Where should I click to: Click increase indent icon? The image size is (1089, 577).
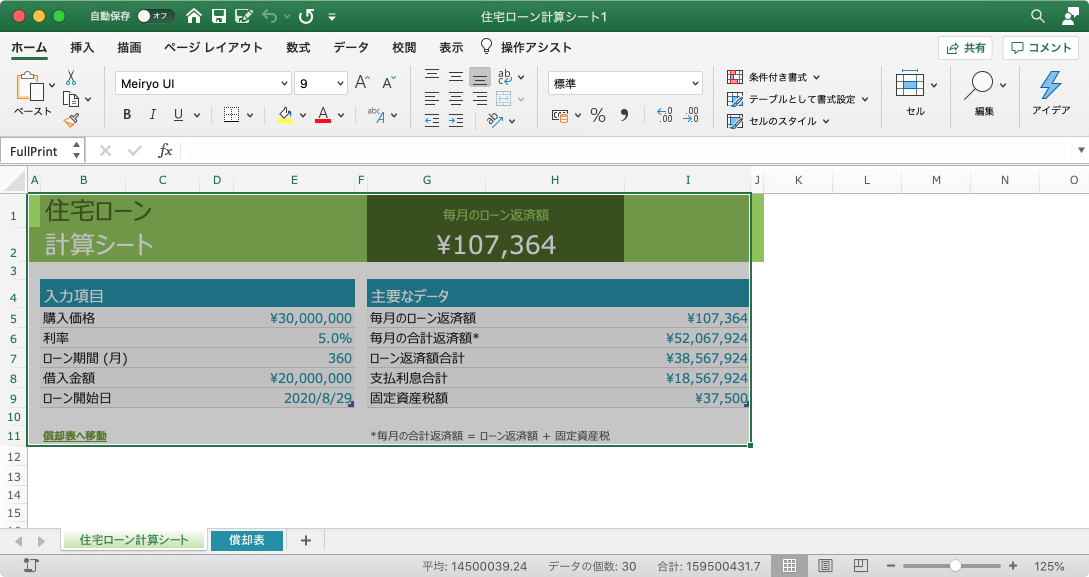tap(456, 121)
